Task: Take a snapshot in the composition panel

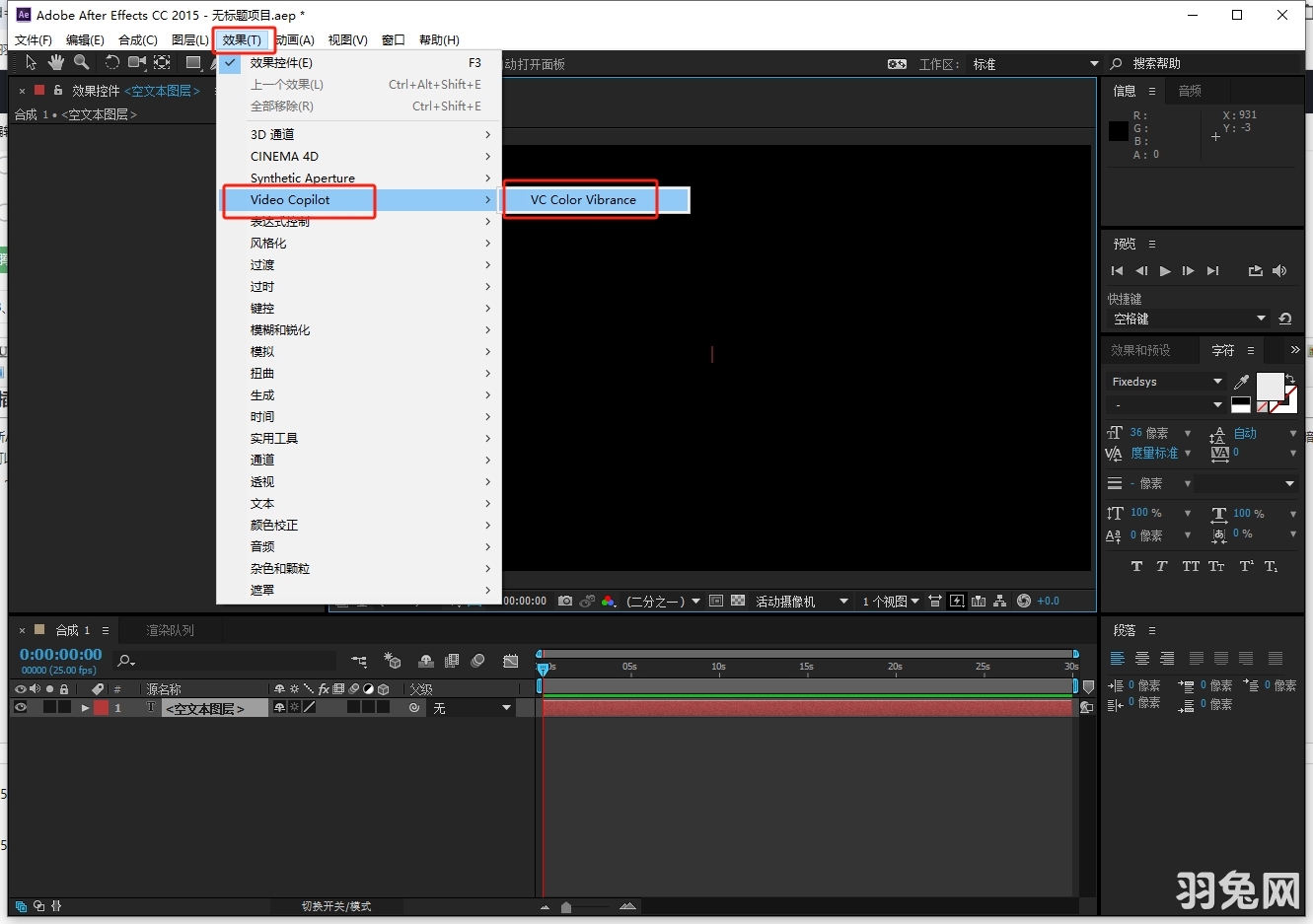Action: click(x=565, y=601)
